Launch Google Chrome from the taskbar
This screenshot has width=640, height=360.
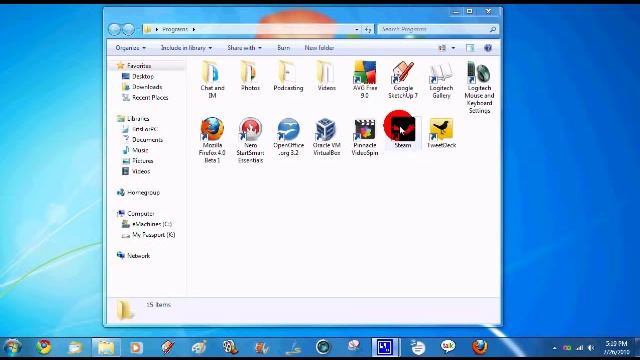click(x=44, y=347)
